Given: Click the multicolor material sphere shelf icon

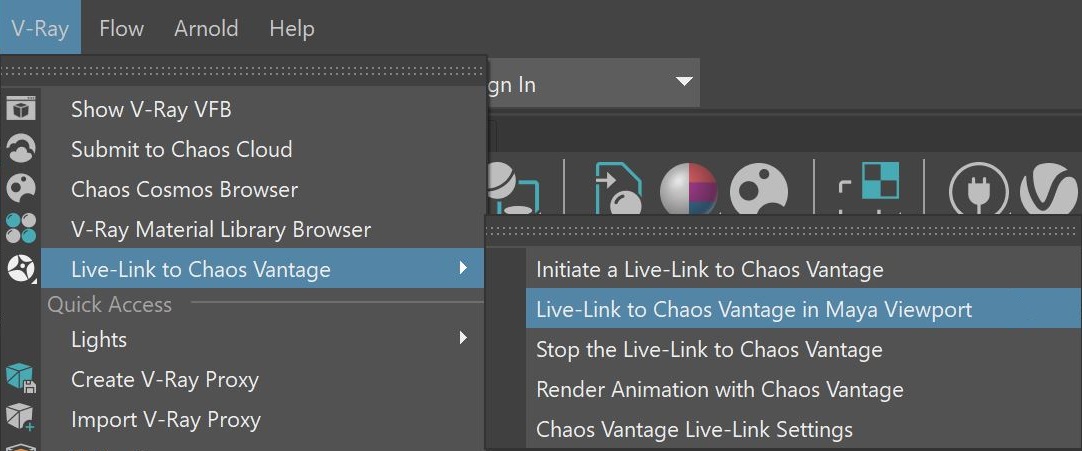Looking at the screenshot, I should click(x=689, y=188).
